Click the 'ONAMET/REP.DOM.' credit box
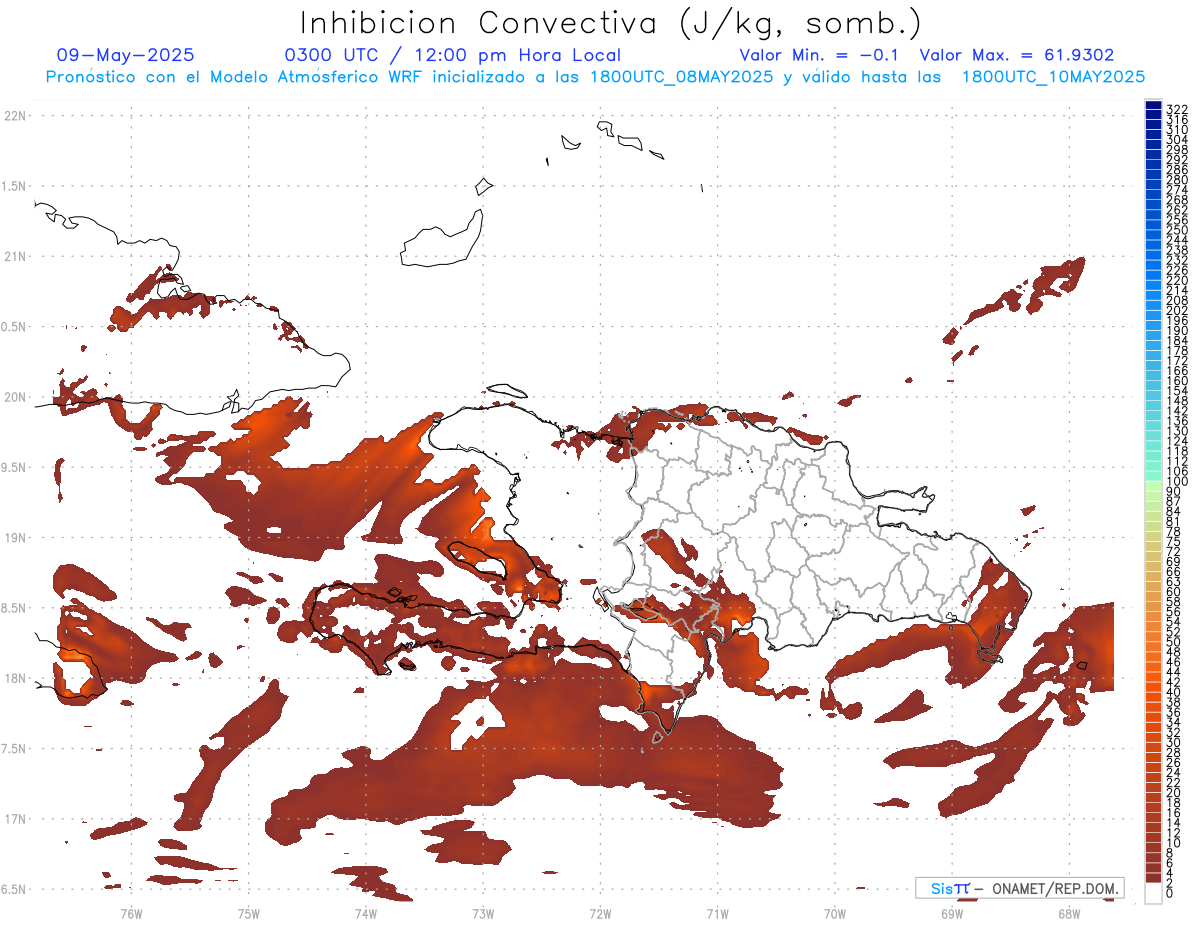The height and width of the screenshot is (927, 1200). click(x=1020, y=888)
